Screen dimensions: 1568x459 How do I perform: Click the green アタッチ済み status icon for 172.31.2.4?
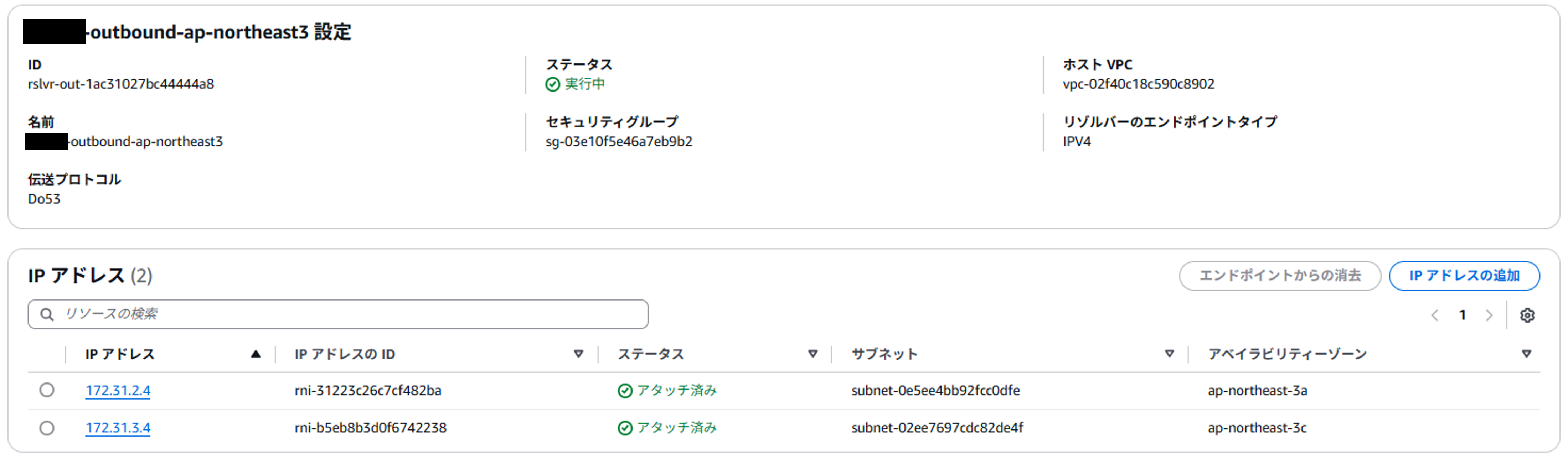(x=624, y=390)
